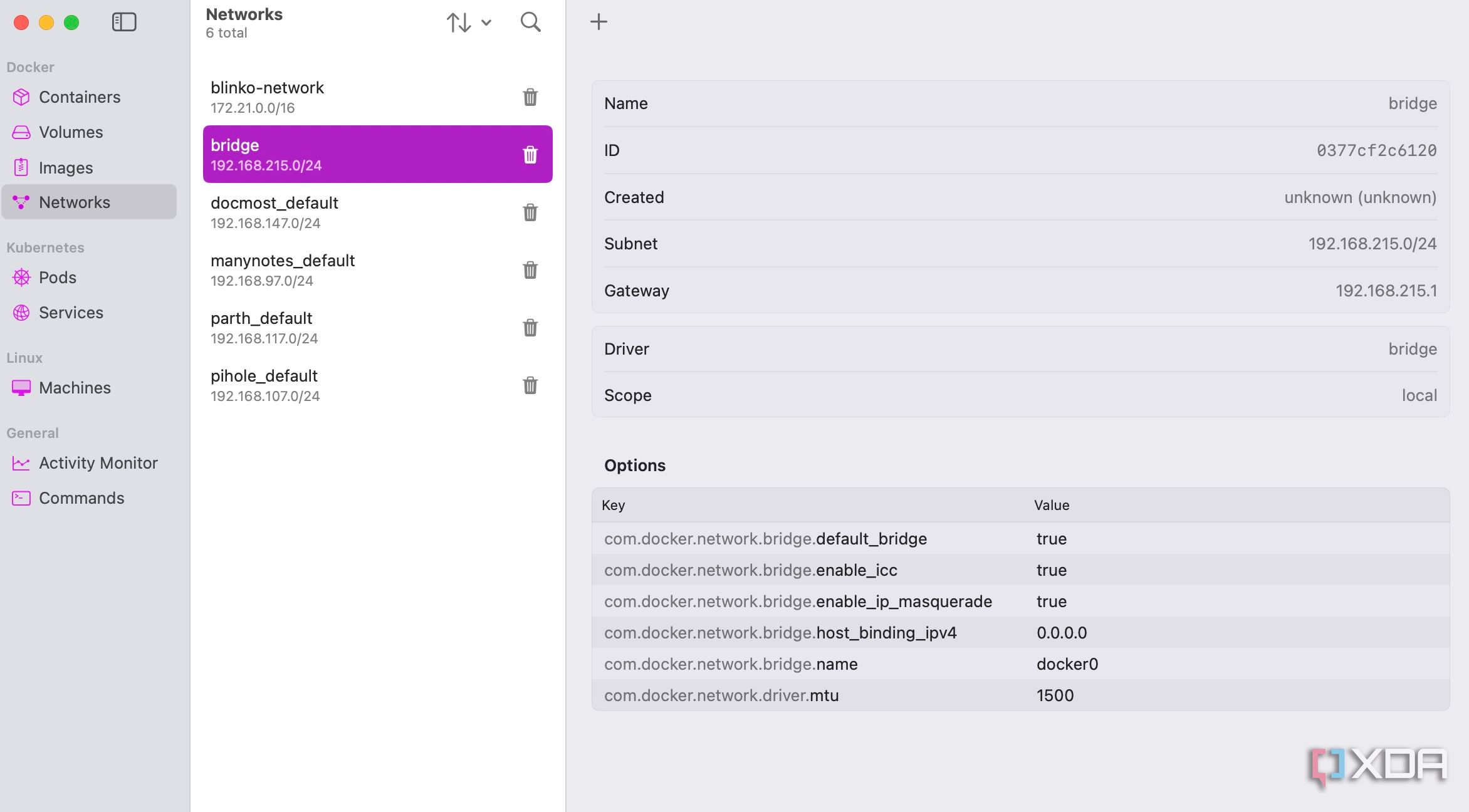The height and width of the screenshot is (812, 1469).
Task: Open the Activity Monitor
Action: pyautogui.click(x=89, y=463)
